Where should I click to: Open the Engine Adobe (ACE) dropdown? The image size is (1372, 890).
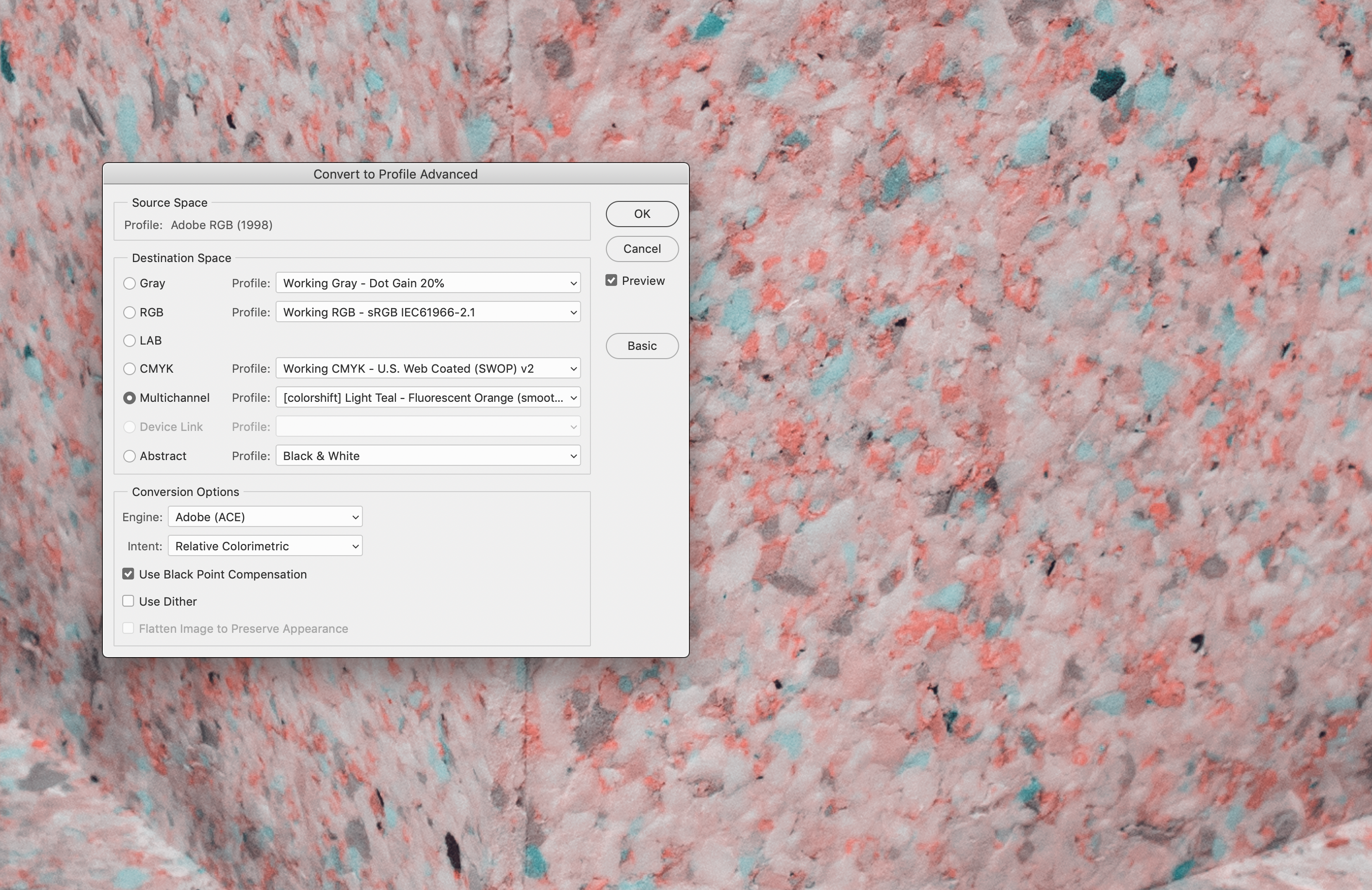pyautogui.click(x=265, y=517)
